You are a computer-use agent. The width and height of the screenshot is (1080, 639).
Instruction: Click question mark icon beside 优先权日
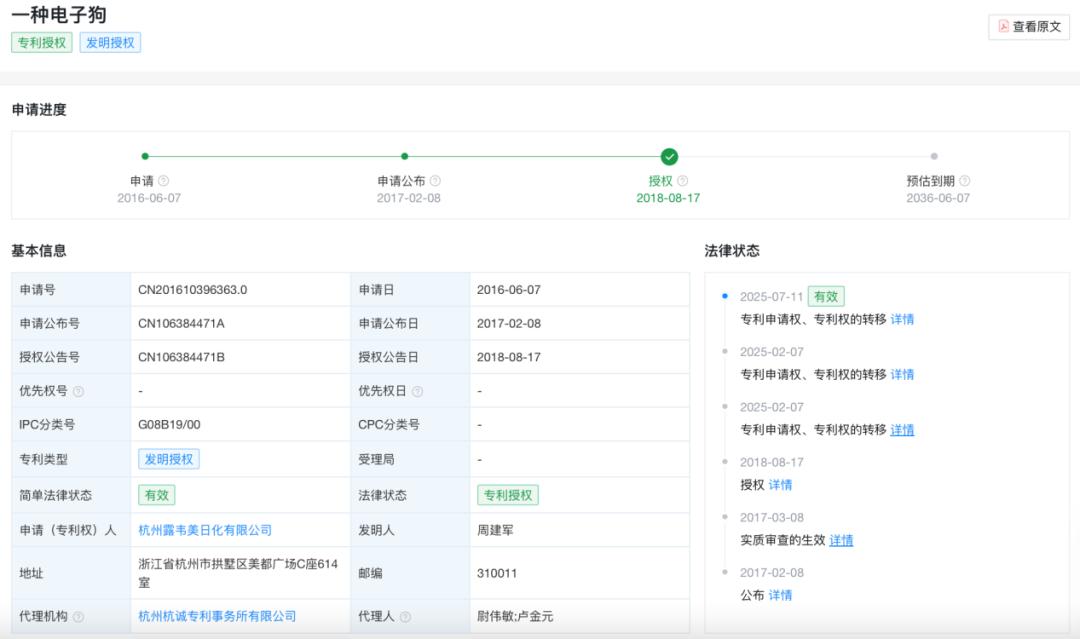point(417,392)
